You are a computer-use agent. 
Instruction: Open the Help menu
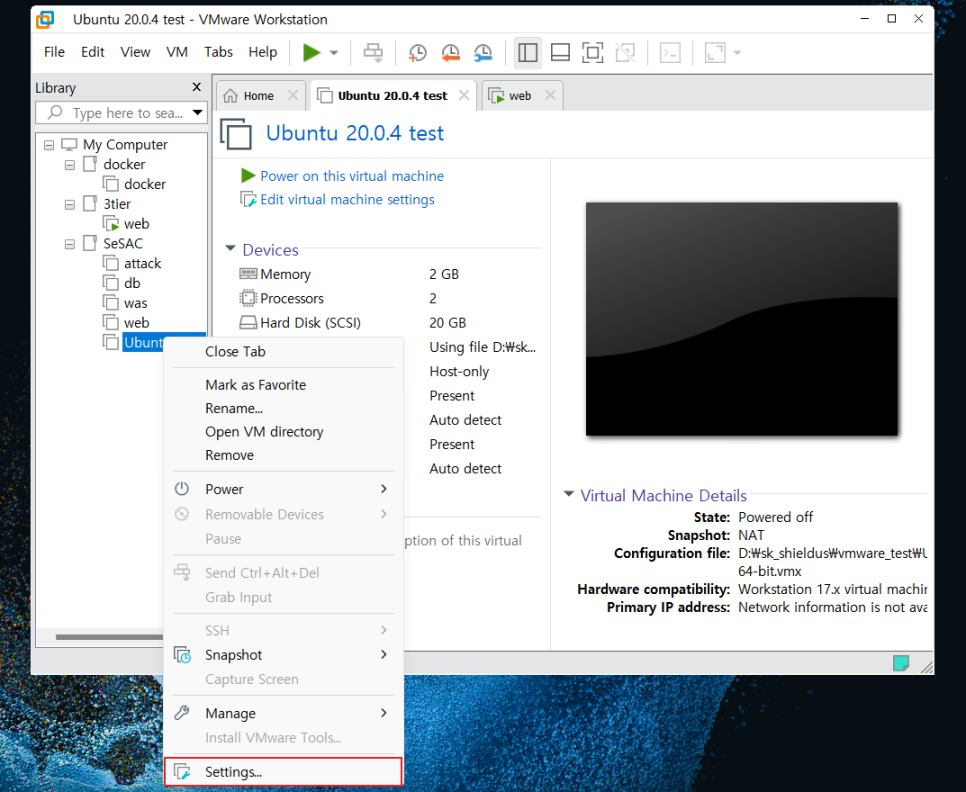(262, 52)
